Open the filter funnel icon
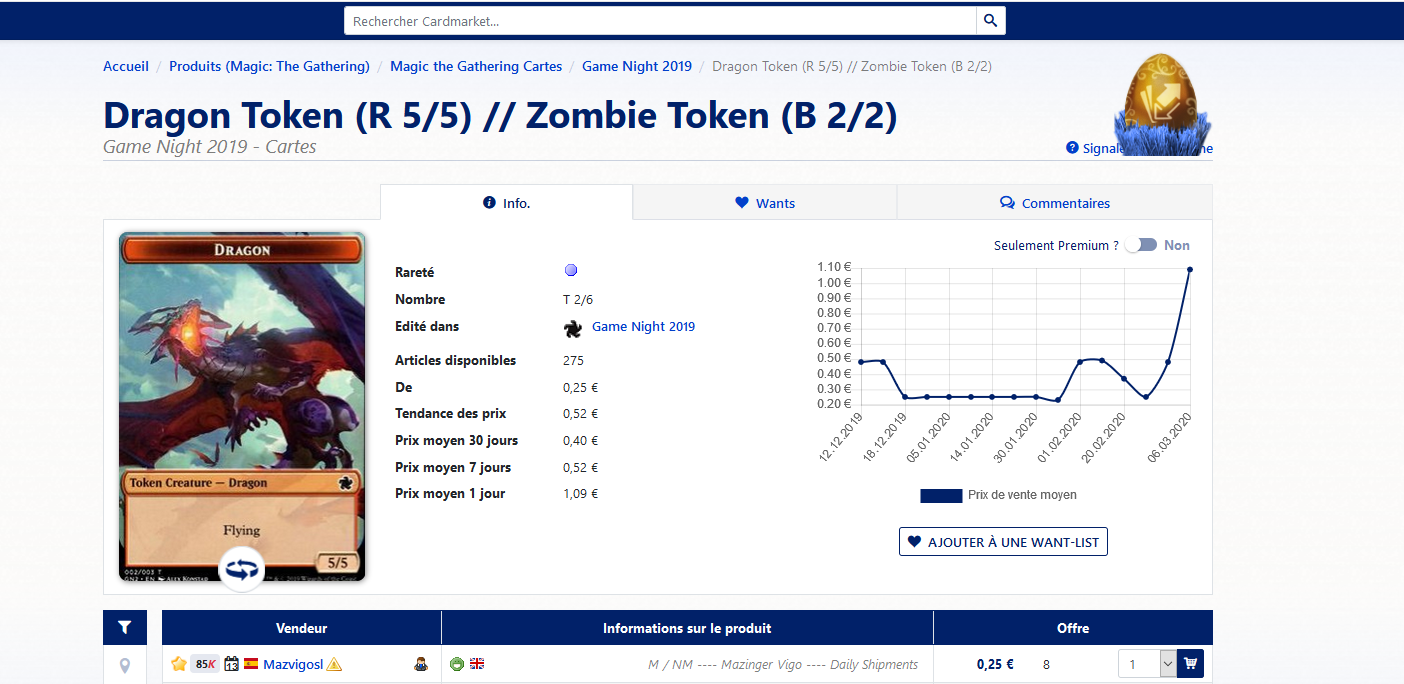The width and height of the screenshot is (1404, 684). point(124,627)
